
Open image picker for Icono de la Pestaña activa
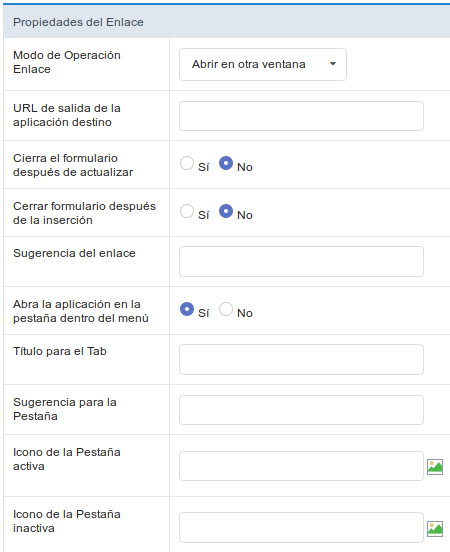(x=435, y=467)
